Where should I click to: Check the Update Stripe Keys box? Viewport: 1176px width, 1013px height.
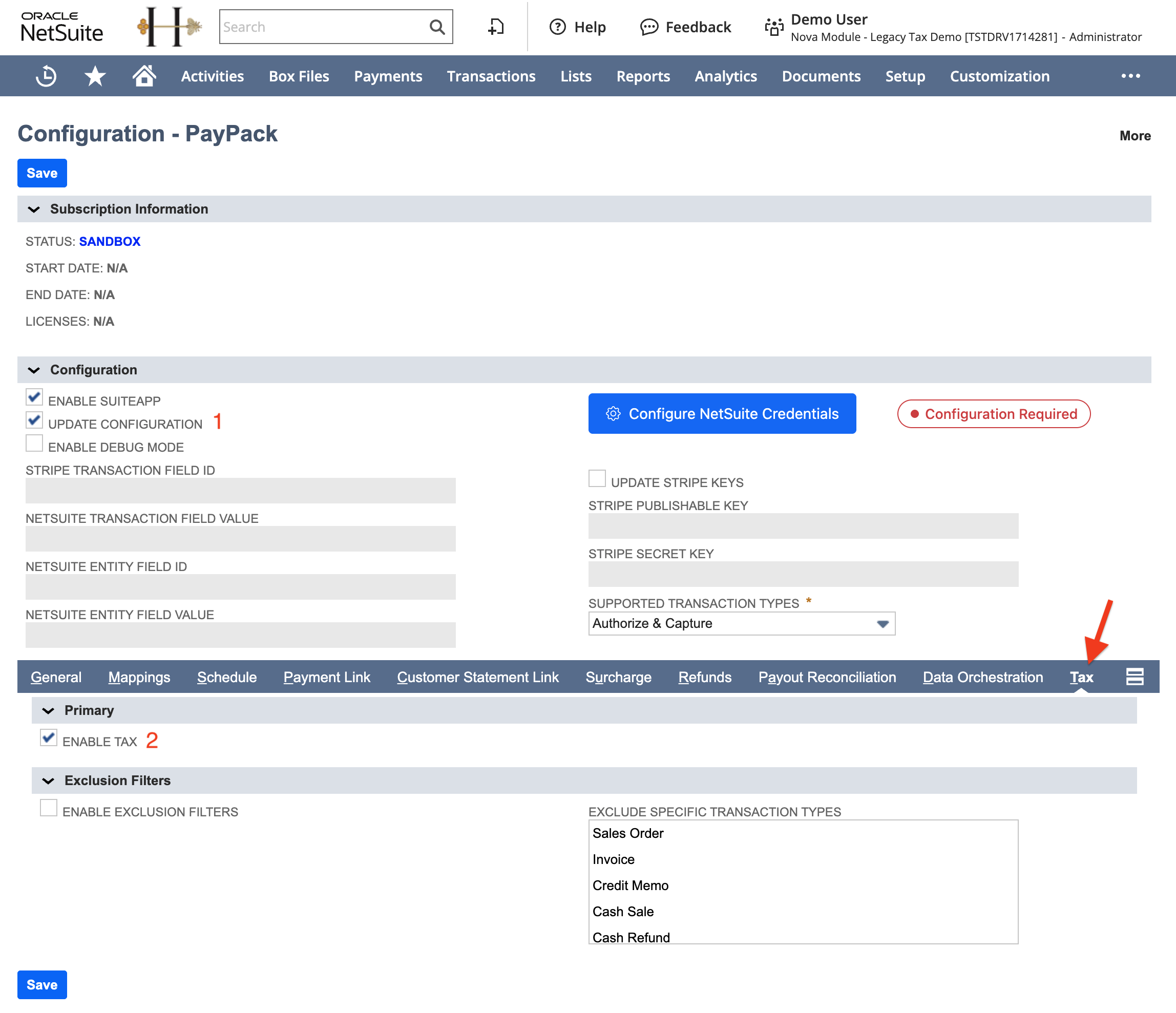tap(597, 479)
